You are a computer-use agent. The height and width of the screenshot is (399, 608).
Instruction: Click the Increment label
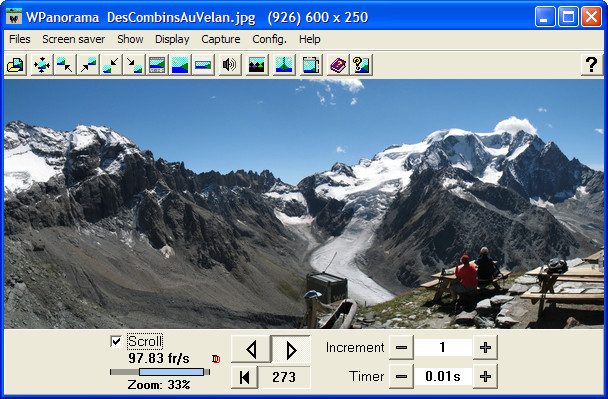point(355,347)
